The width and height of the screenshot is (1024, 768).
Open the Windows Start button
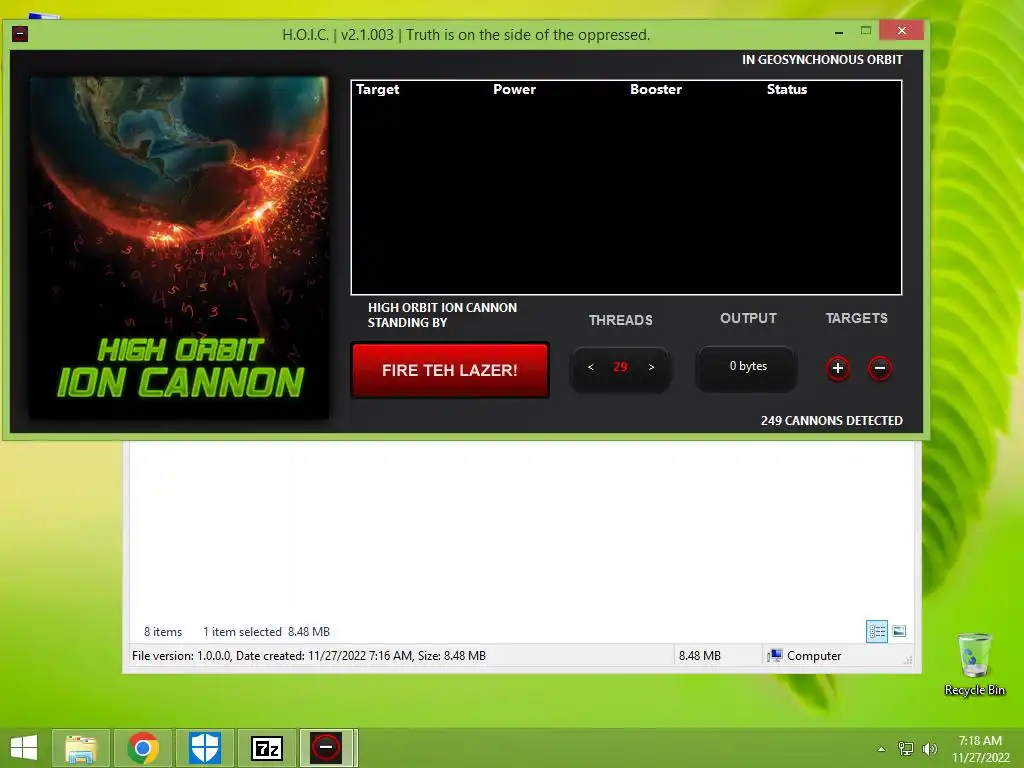pyautogui.click(x=24, y=748)
